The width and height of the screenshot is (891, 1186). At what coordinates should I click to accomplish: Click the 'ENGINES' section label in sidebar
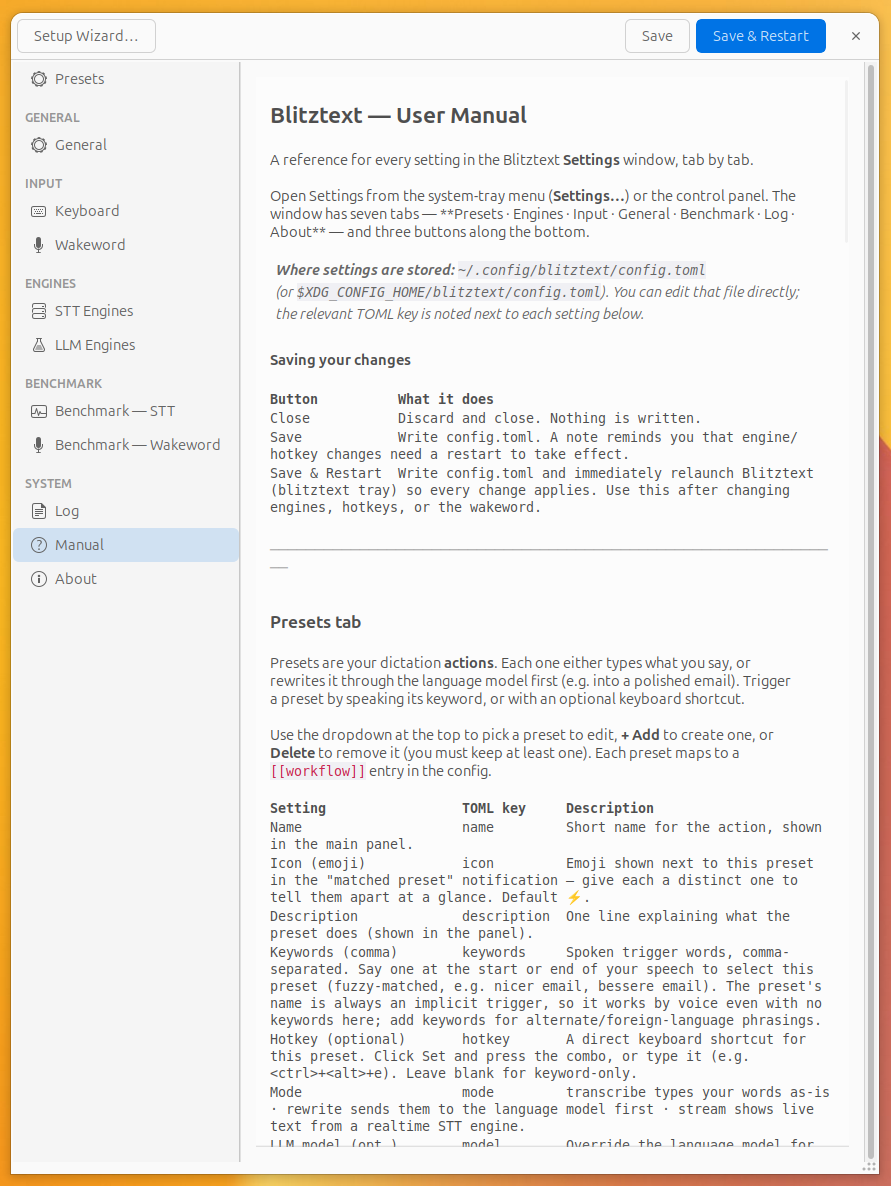pos(51,284)
